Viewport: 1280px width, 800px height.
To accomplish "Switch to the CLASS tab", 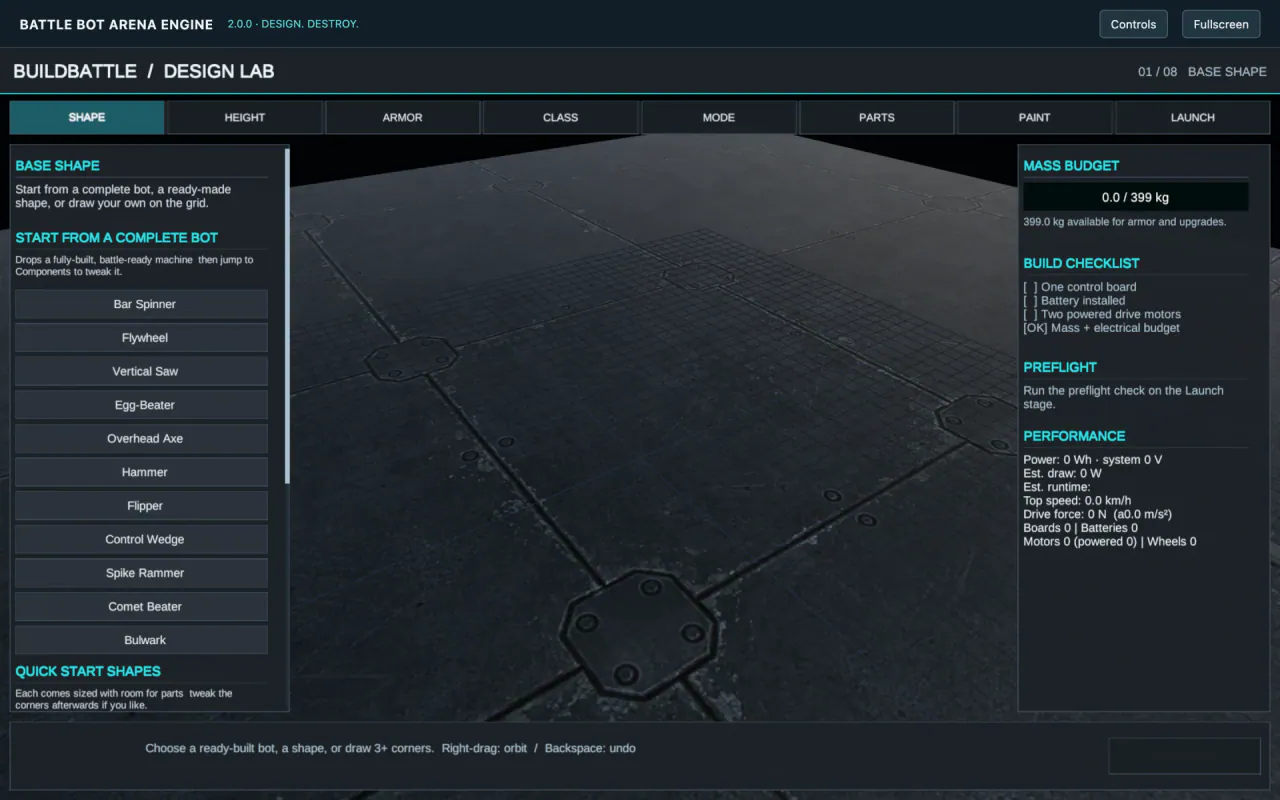I will click(x=561, y=117).
